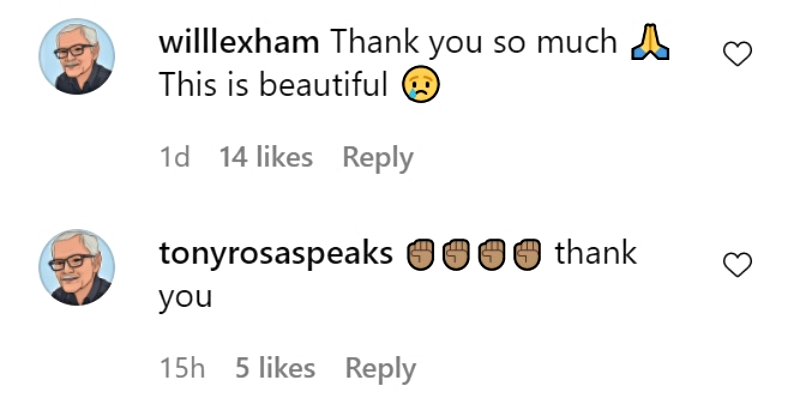The height and width of the screenshot is (398, 800).
Task: Click the text "Thank you so much"
Action: pos(476,43)
